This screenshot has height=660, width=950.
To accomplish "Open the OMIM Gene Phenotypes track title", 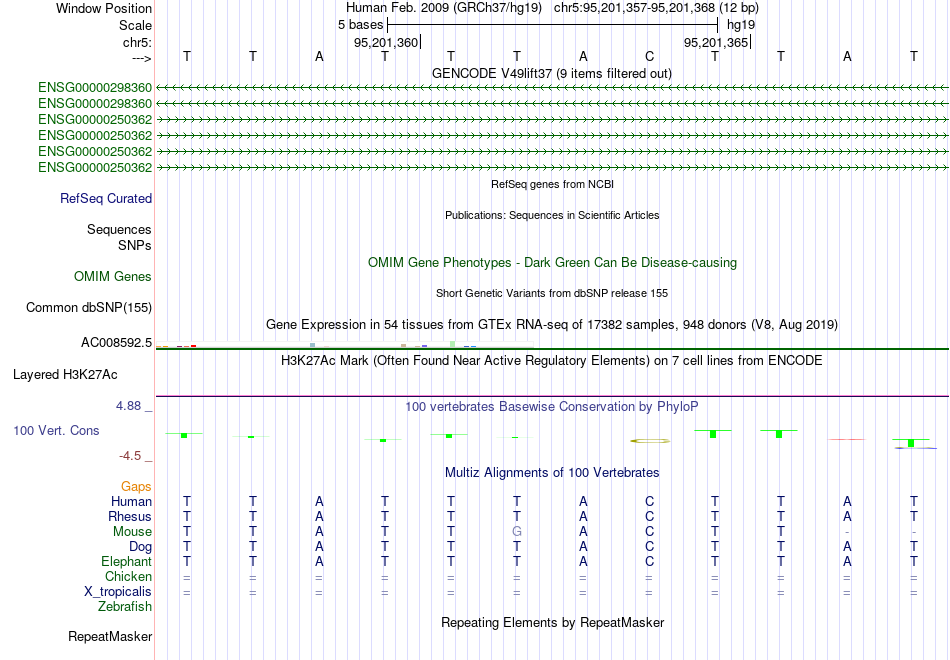I will click(552, 262).
